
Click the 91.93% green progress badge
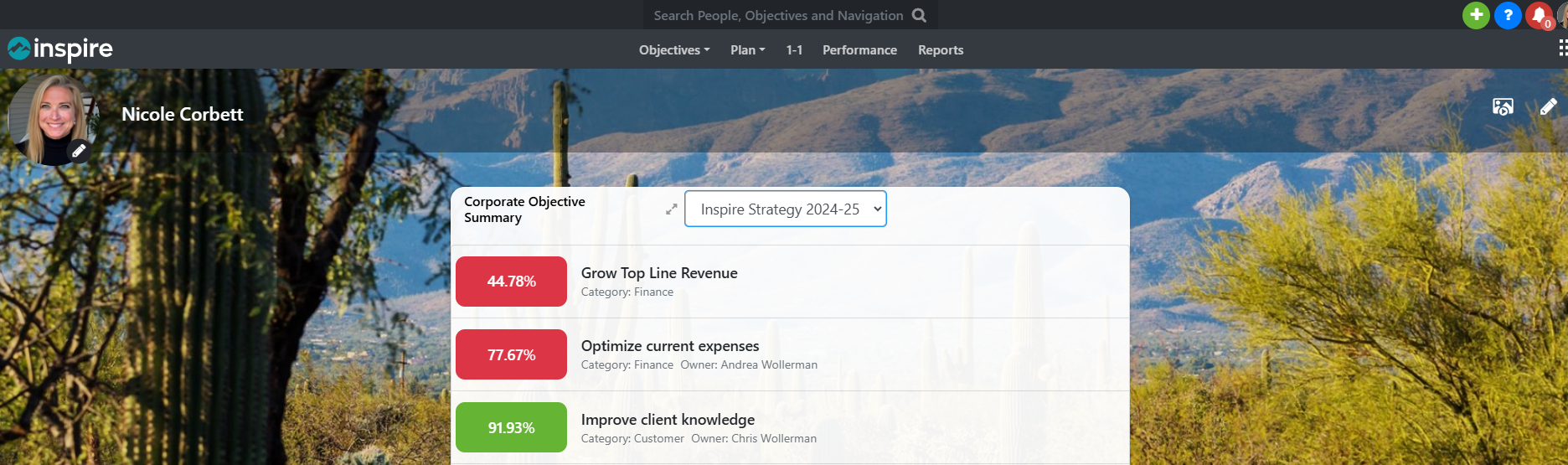coord(511,427)
